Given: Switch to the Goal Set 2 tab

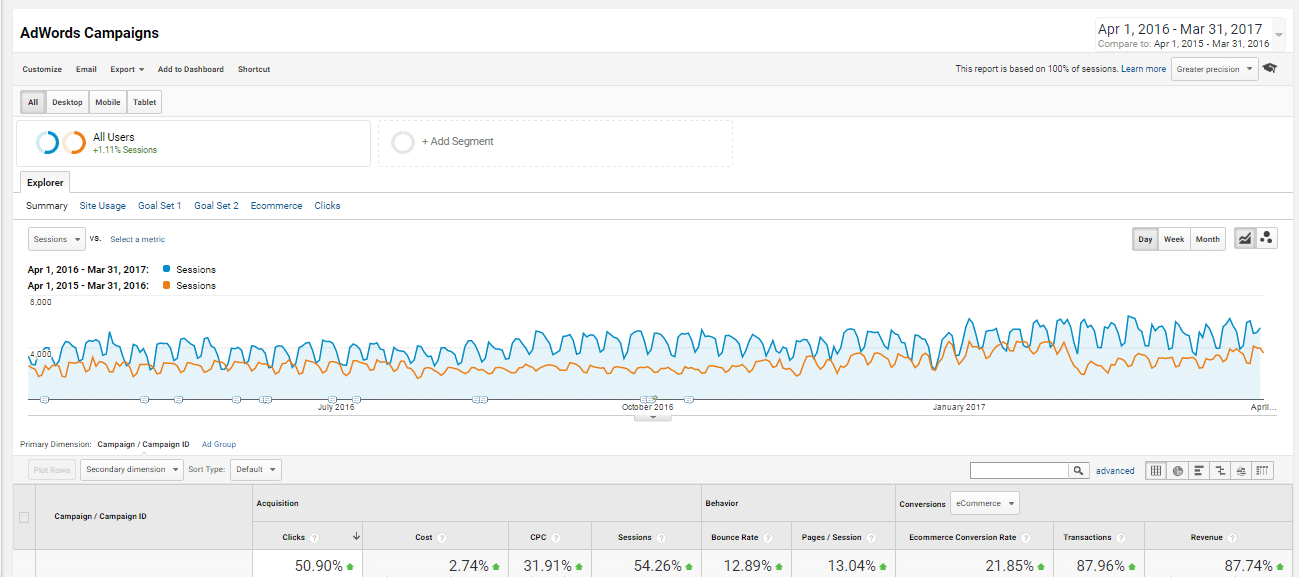Looking at the screenshot, I should pos(216,206).
